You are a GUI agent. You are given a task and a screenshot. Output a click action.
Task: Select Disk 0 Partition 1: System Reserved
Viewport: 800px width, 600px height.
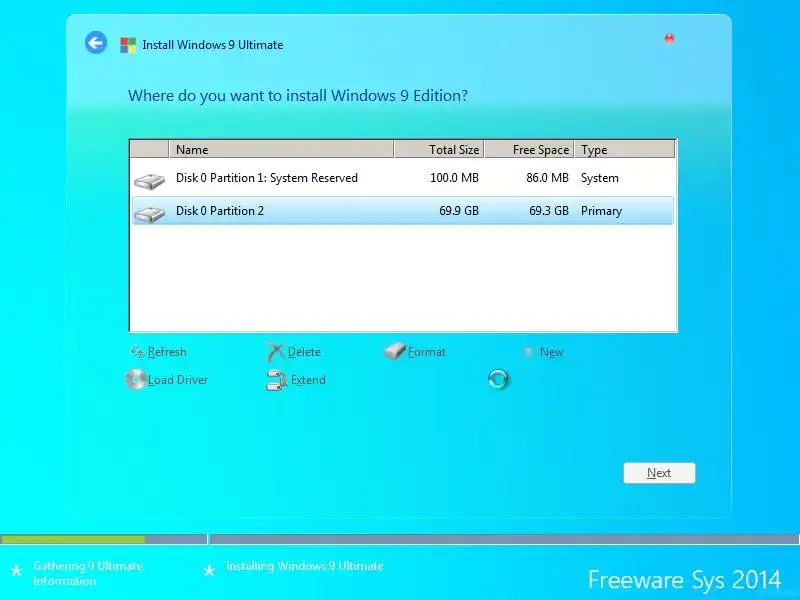403,179
